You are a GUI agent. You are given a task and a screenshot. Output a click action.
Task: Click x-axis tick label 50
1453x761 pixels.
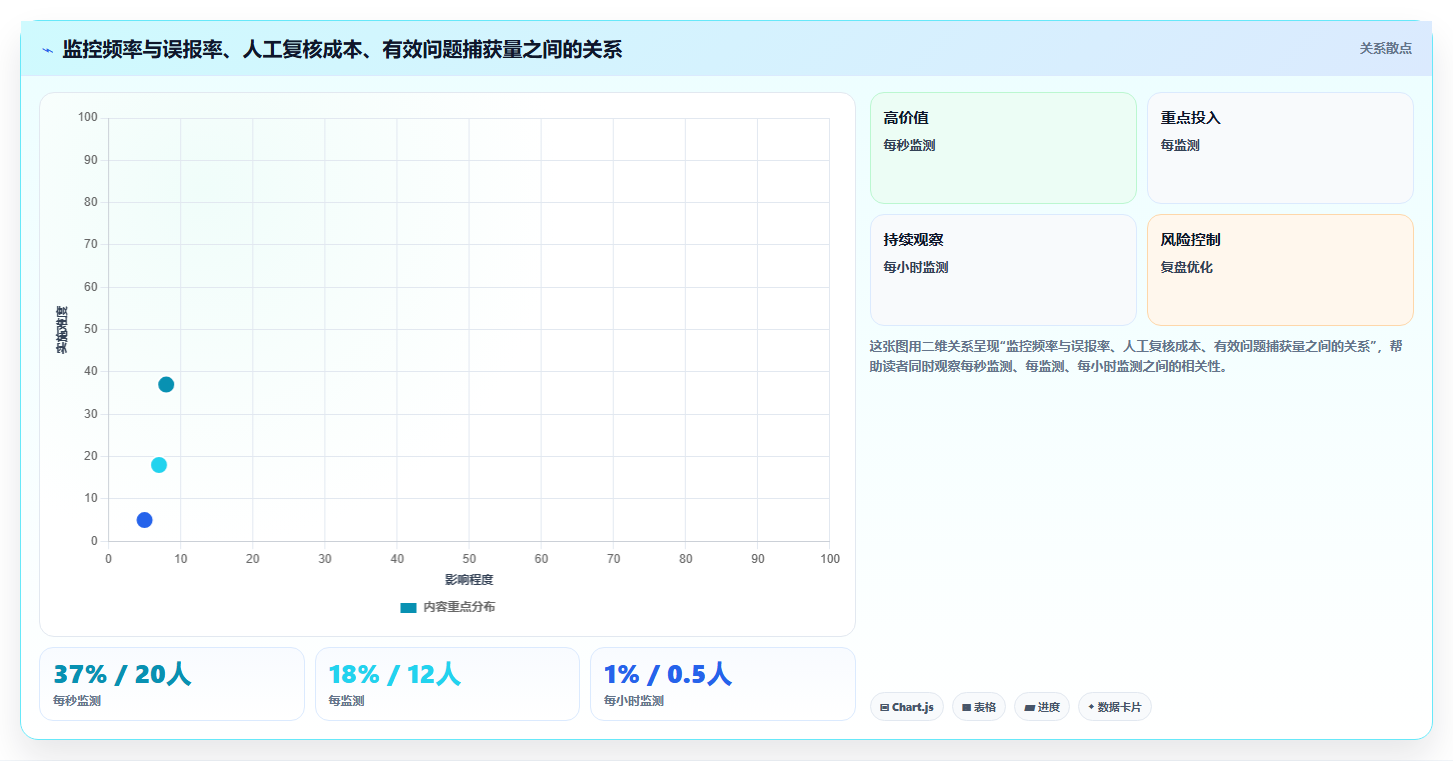(x=469, y=559)
